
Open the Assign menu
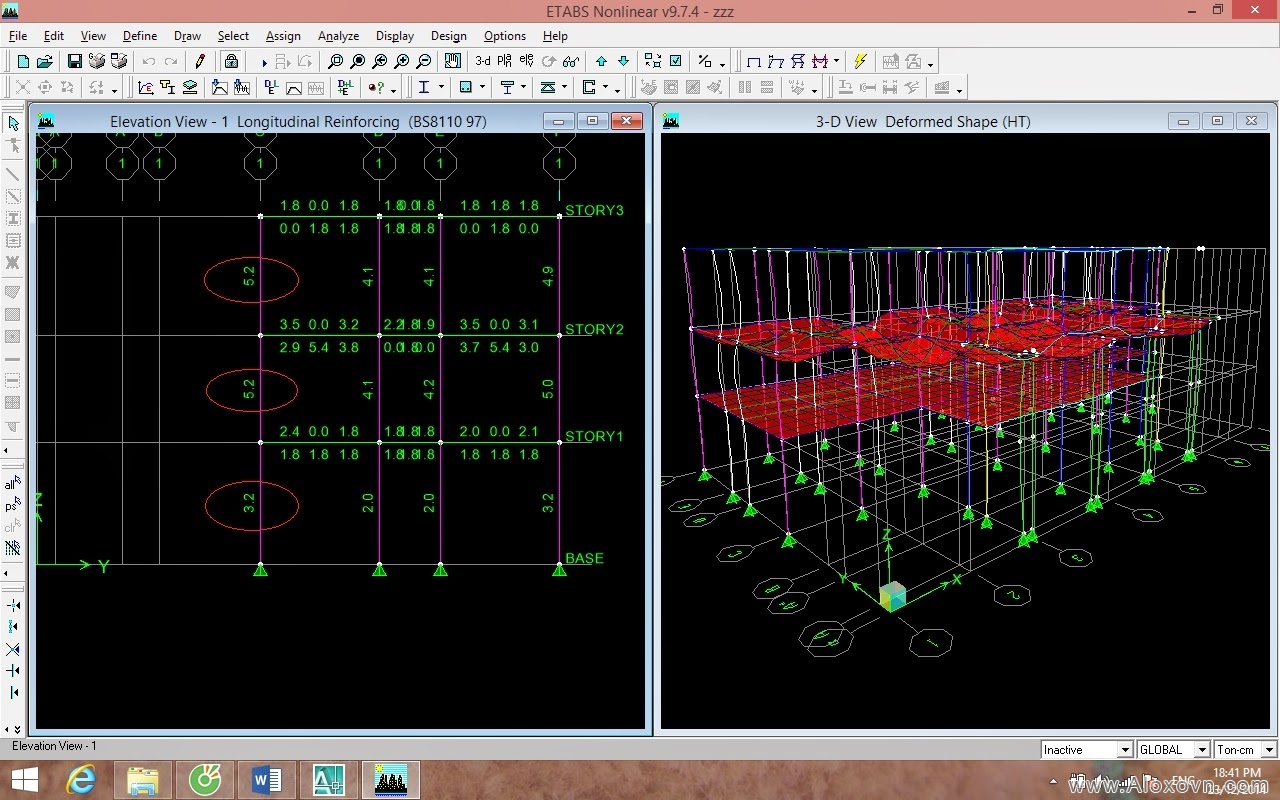click(283, 36)
